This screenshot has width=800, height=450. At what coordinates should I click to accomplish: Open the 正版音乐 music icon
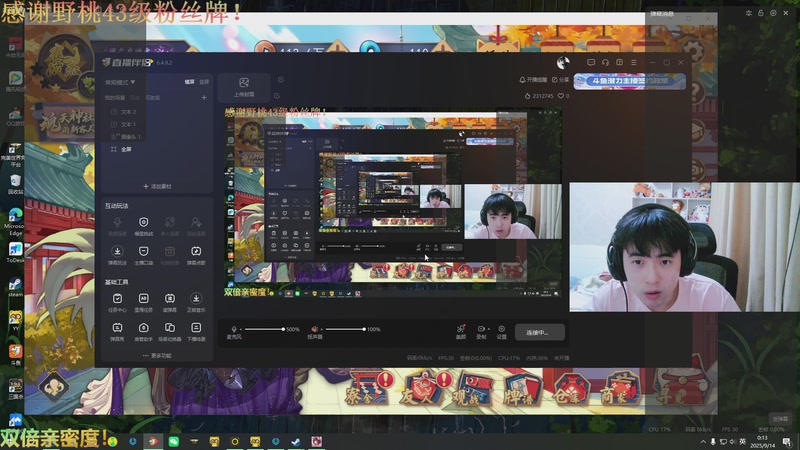(x=196, y=302)
